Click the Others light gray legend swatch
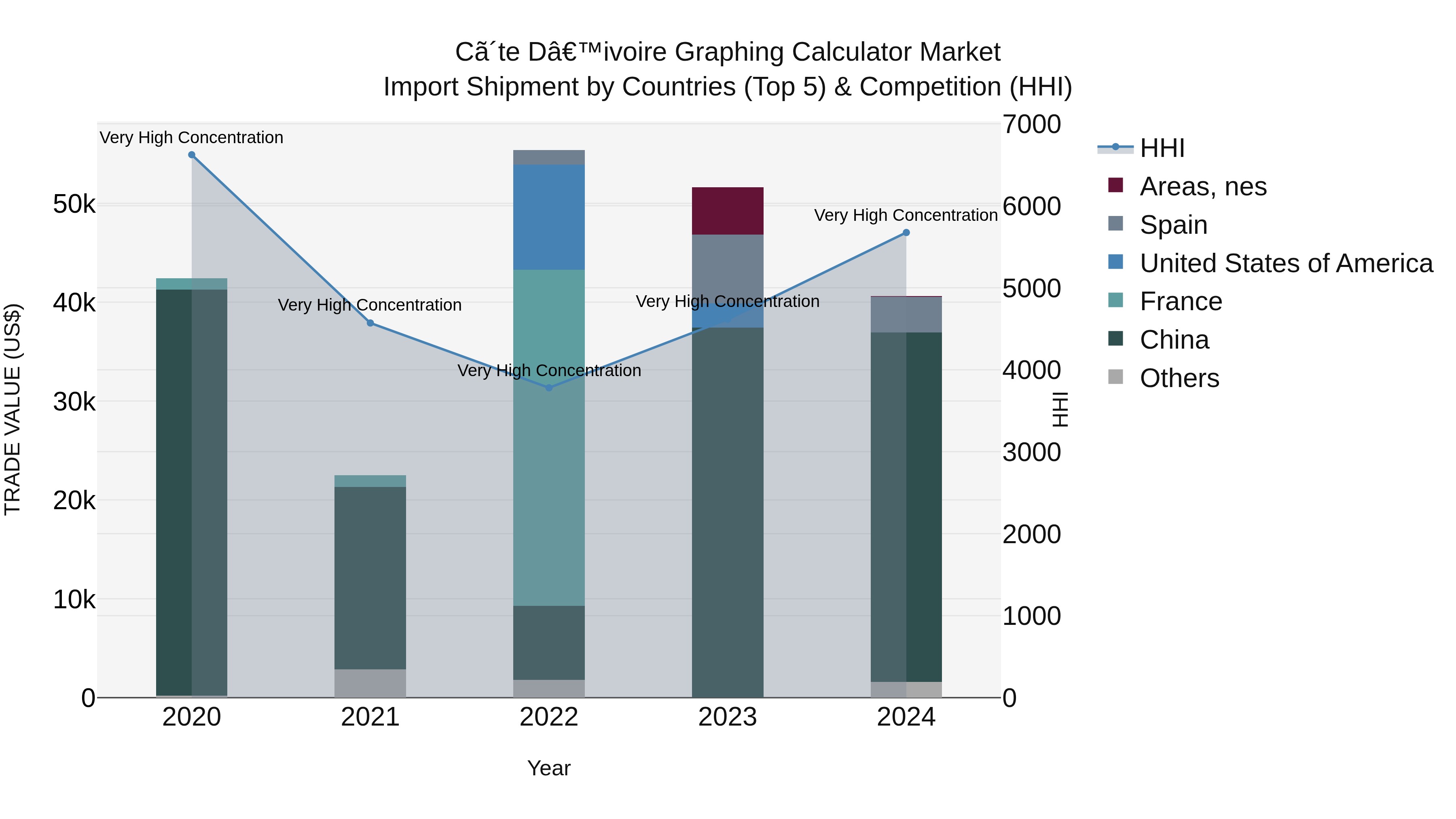This screenshot has height=819, width=1456. (x=1116, y=377)
